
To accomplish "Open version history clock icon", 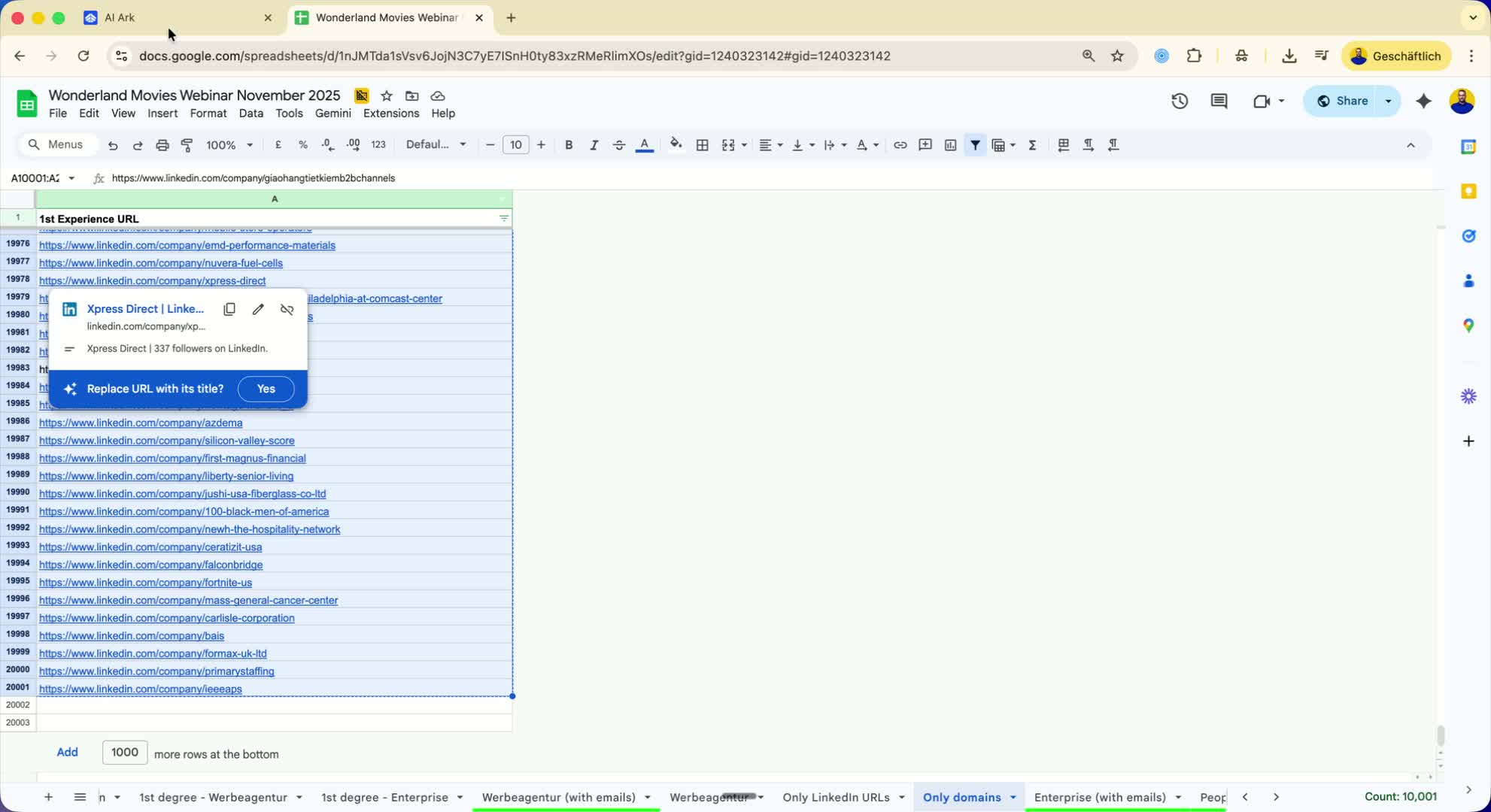I will 1179,101.
